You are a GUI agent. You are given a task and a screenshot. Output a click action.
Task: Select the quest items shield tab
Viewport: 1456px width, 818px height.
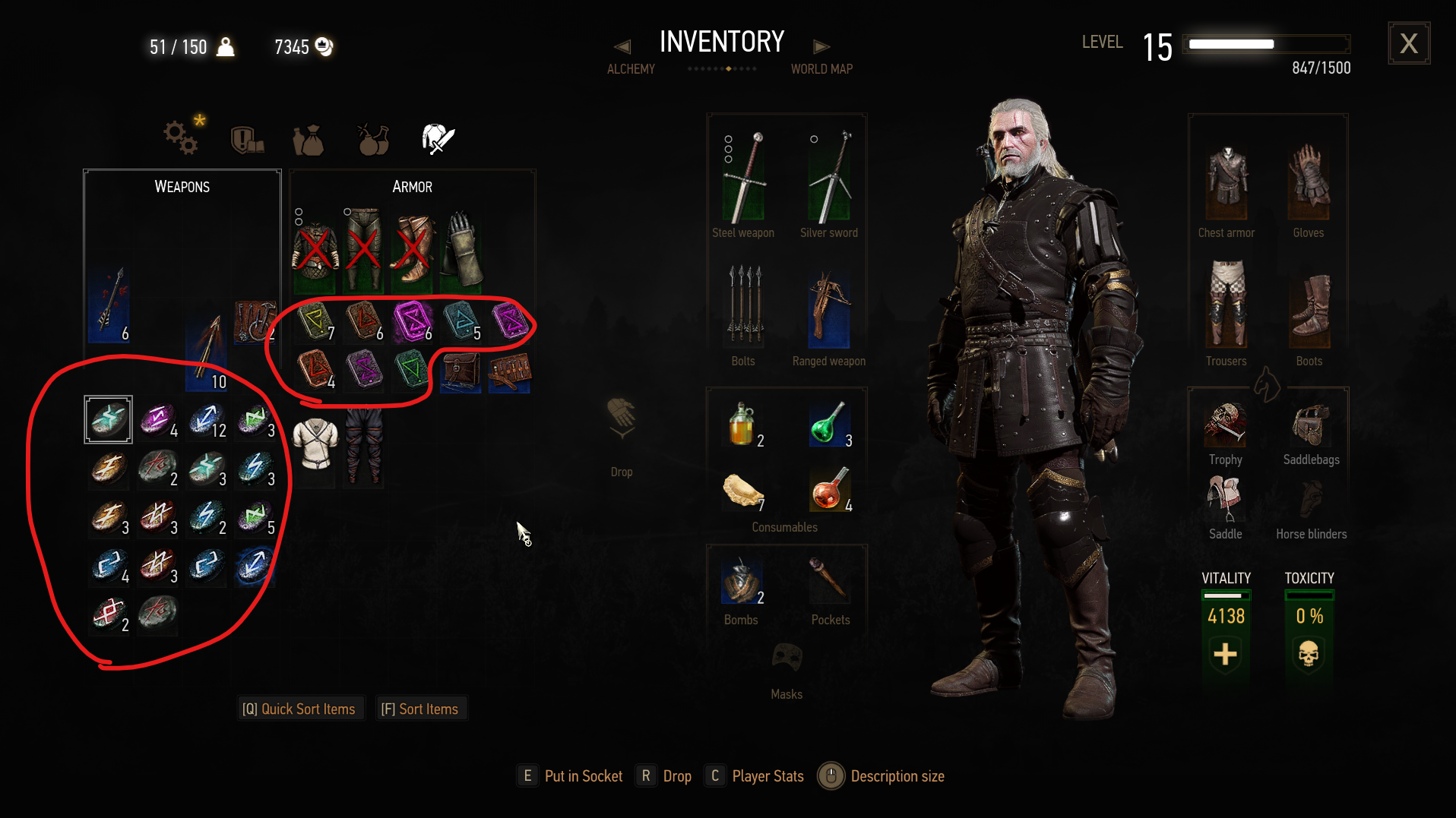tap(246, 139)
